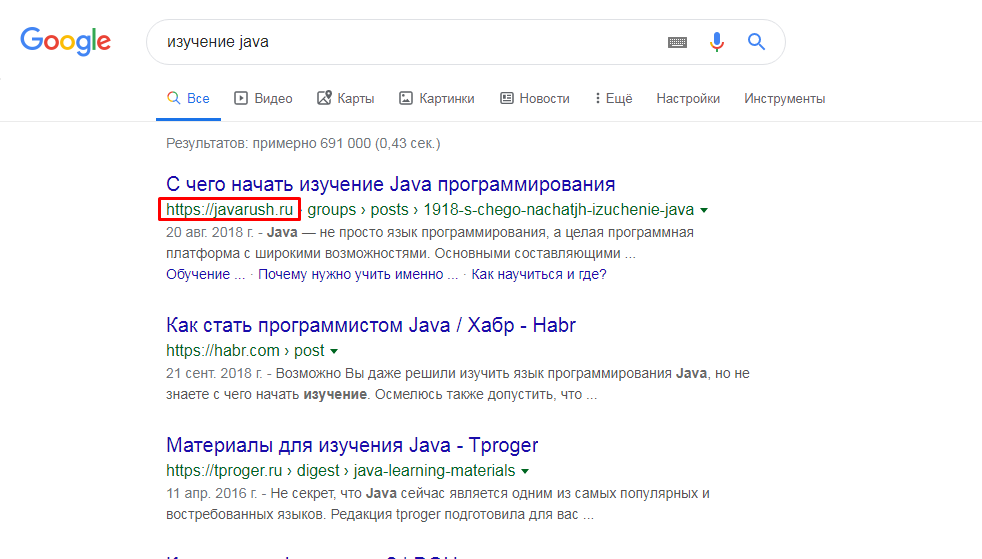Click into the search input field
The image size is (982, 559).
pos(400,42)
